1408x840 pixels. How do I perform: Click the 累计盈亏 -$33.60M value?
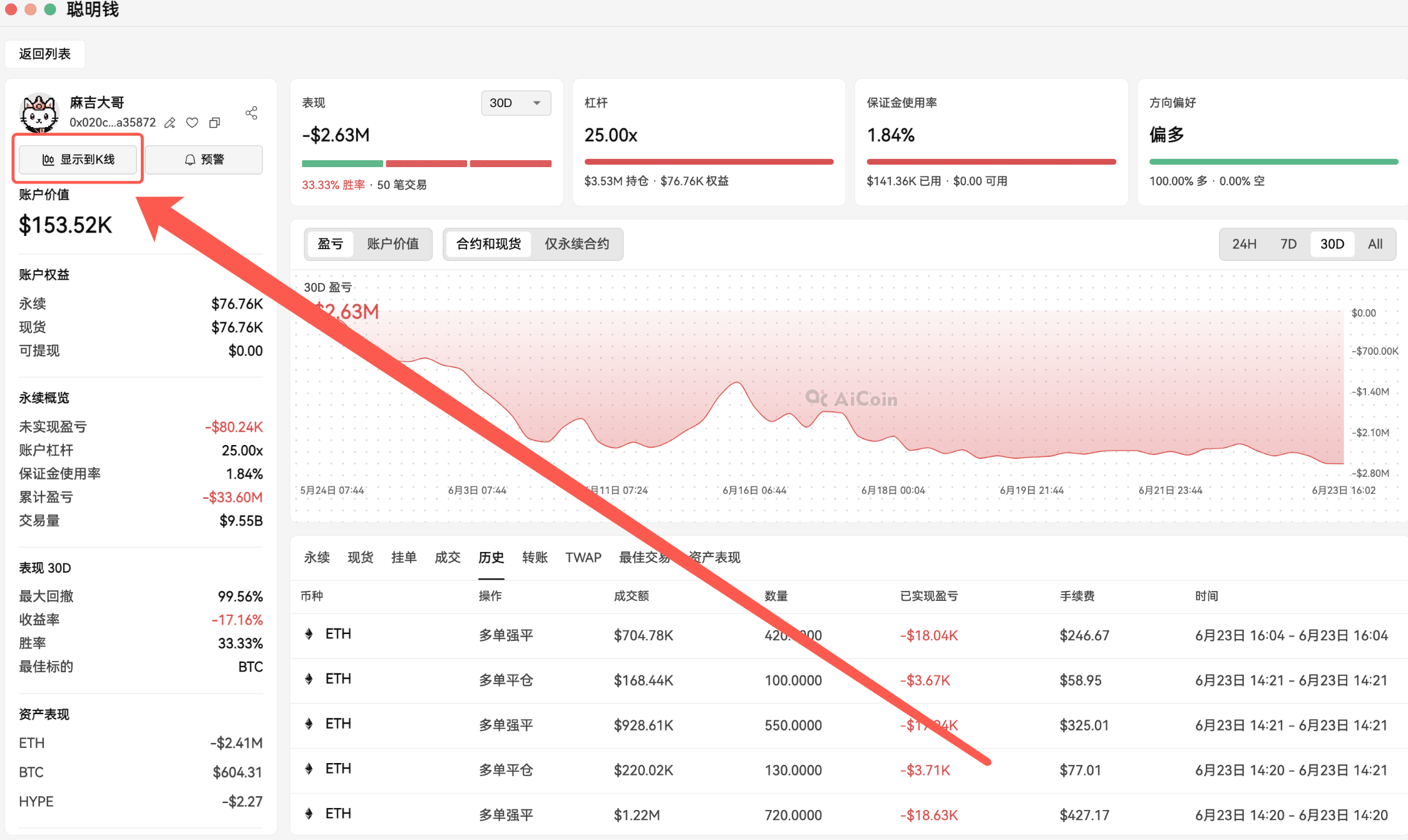(x=233, y=498)
